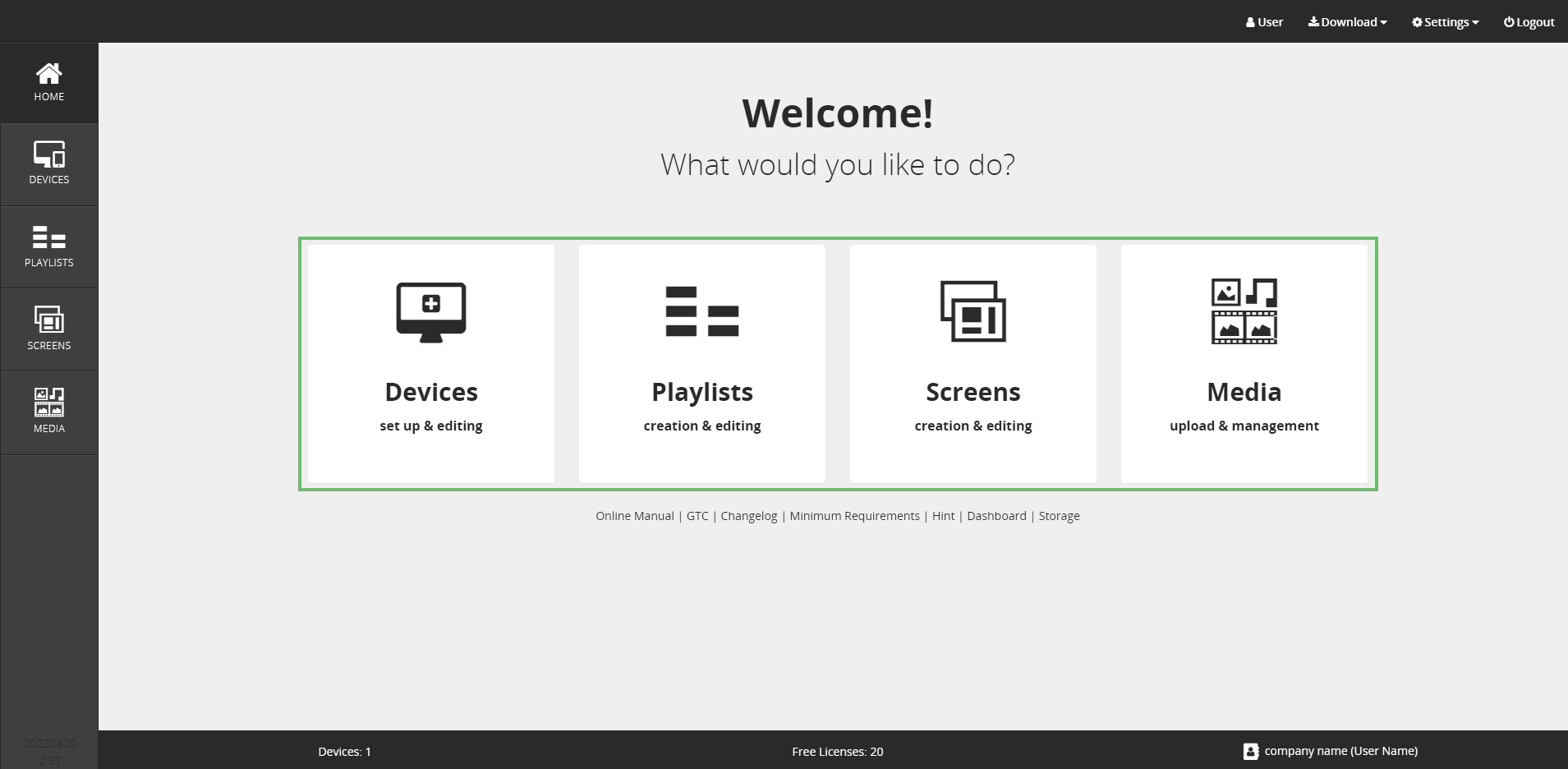The image size is (1568, 769).
Task: Click 'company name (User Name)' text
Action: pyautogui.click(x=1341, y=751)
